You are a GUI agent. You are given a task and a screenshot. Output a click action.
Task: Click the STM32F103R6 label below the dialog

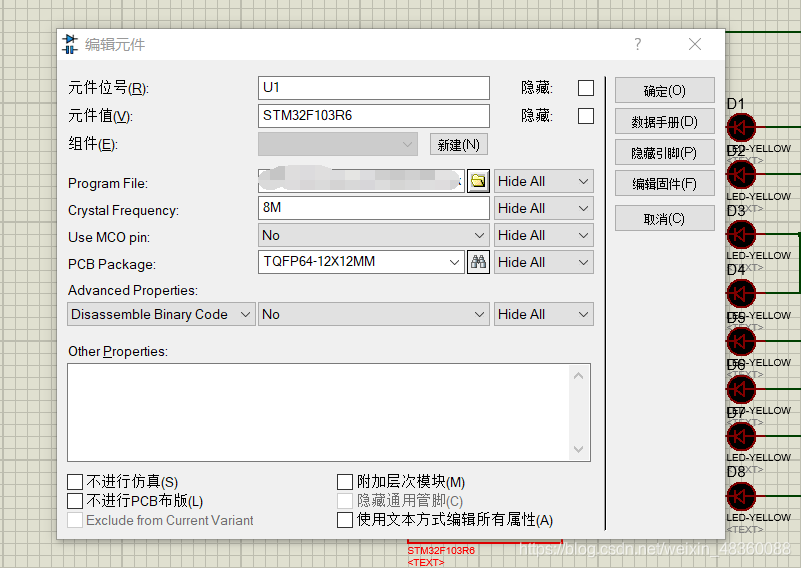click(441, 551)
